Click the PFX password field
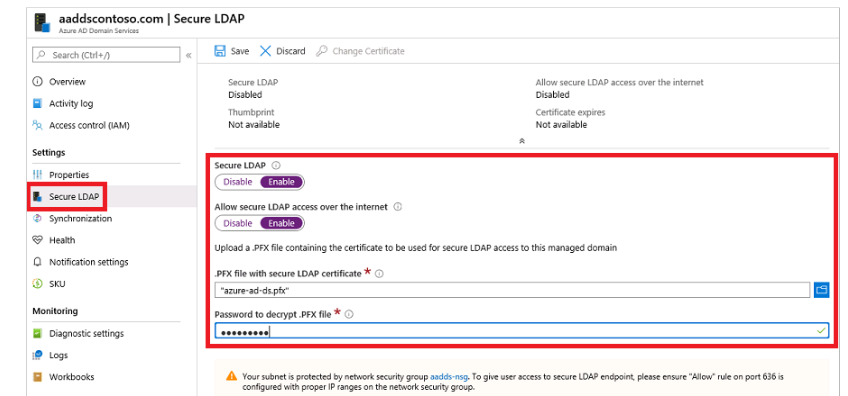The height and width of the screenshot is (396, 848). (x=522, y=331)
